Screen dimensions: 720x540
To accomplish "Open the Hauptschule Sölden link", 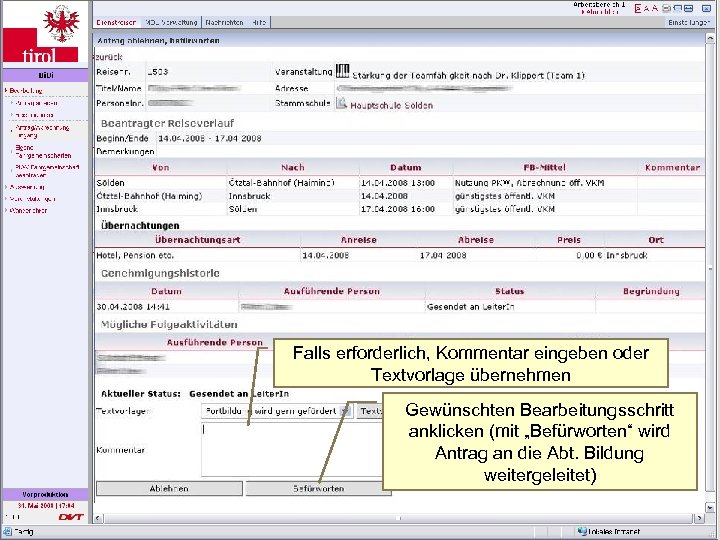I will [391, 105].
